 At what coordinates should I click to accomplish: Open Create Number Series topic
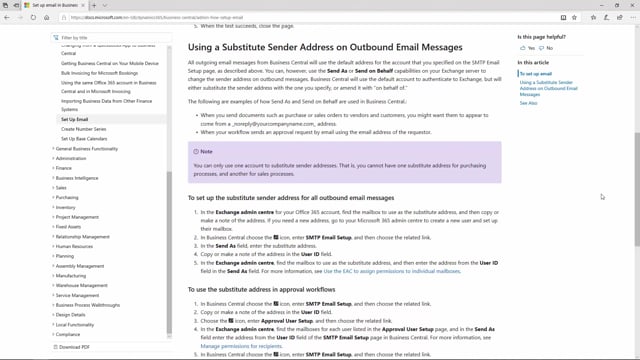[x=84, y=129]
